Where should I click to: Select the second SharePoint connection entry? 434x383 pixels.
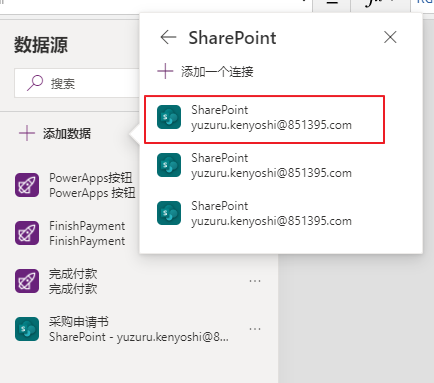(x=264, y=165)
